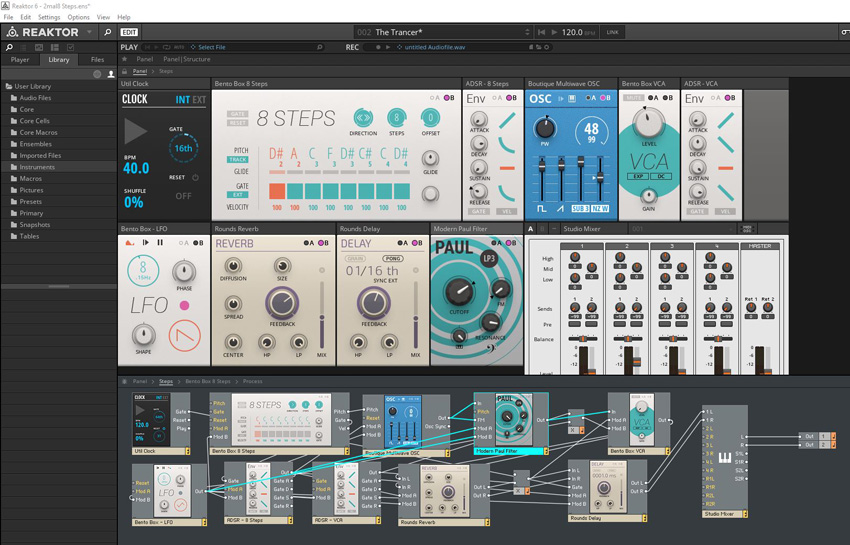This screenshot has width=850, height=545.
Task: Open the Settings menu
Action: 49,17
